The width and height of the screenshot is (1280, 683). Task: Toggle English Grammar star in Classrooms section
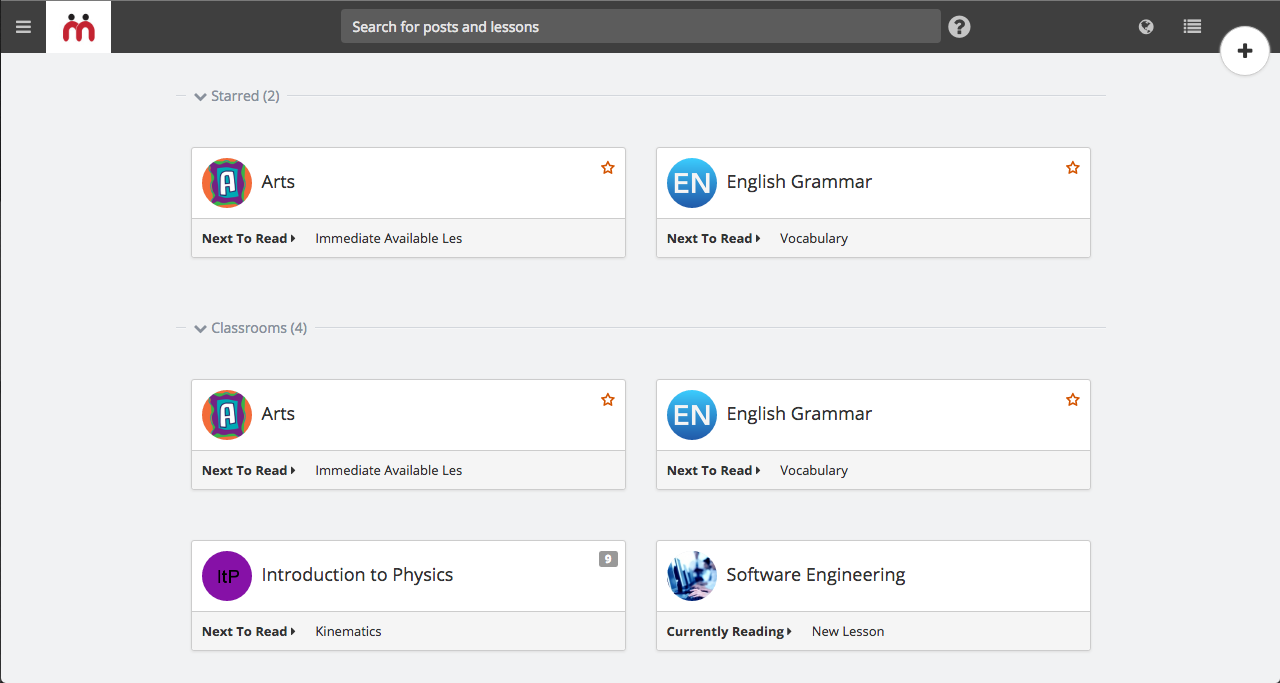click(x=1072, y=400)
